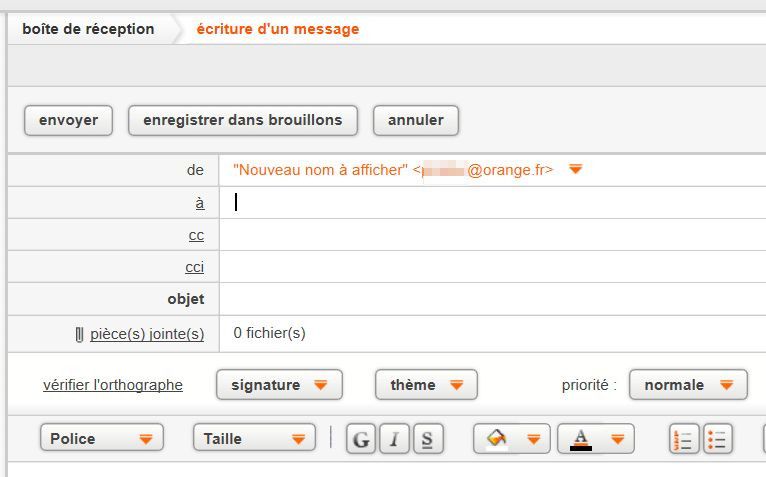Open the Taille font size dropdown

tap(254, 439)
